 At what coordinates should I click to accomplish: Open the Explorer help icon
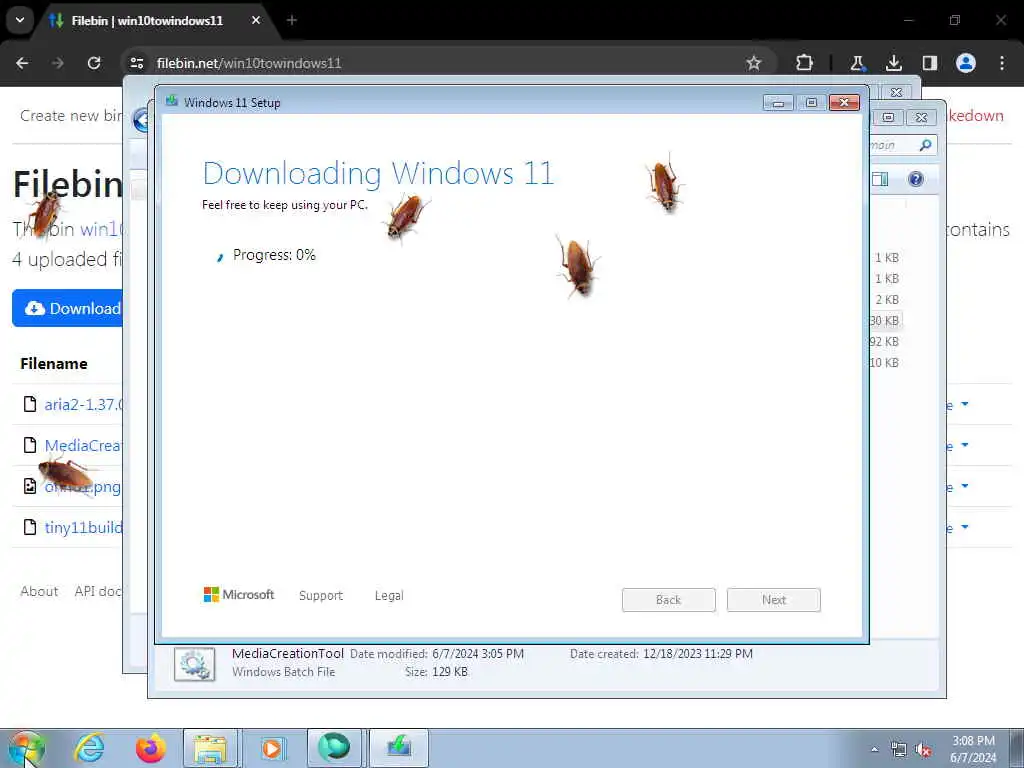(x=916, y=179)
